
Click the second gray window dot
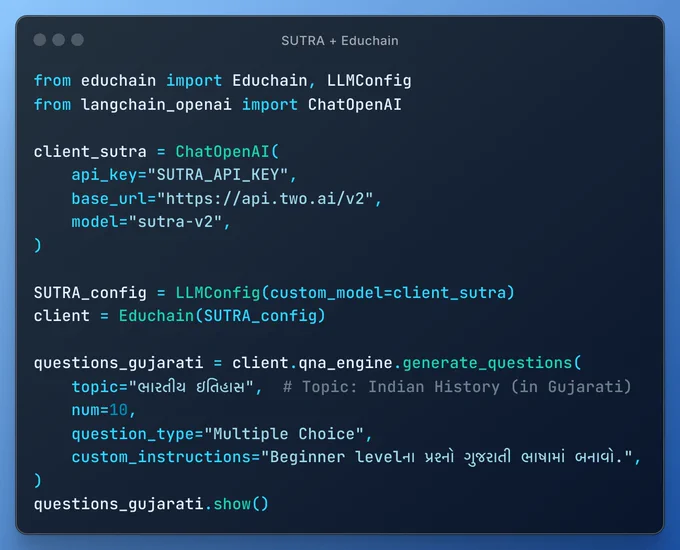tap(59, 40)
